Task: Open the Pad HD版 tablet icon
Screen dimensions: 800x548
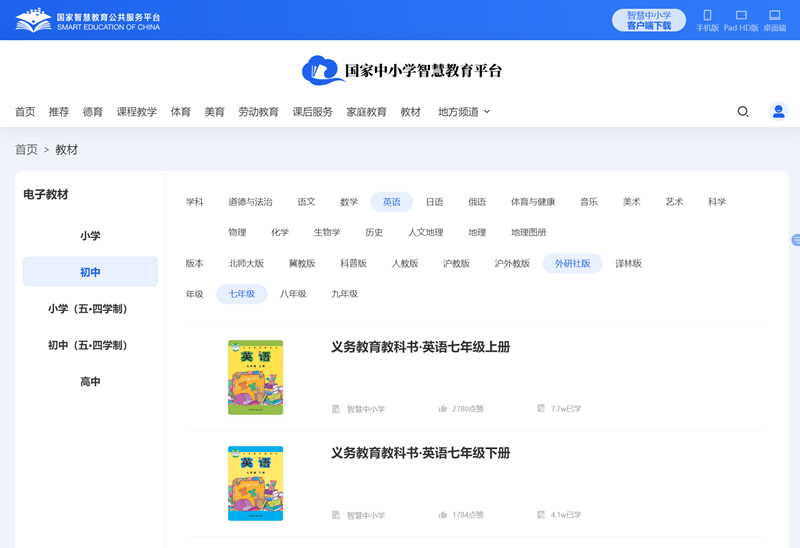Action: pos(741,15)
